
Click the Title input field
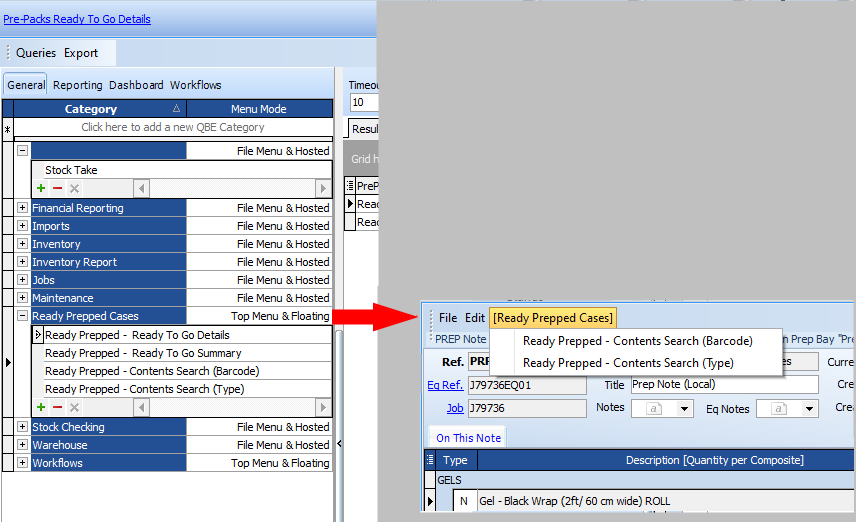(x=723, y=385)
